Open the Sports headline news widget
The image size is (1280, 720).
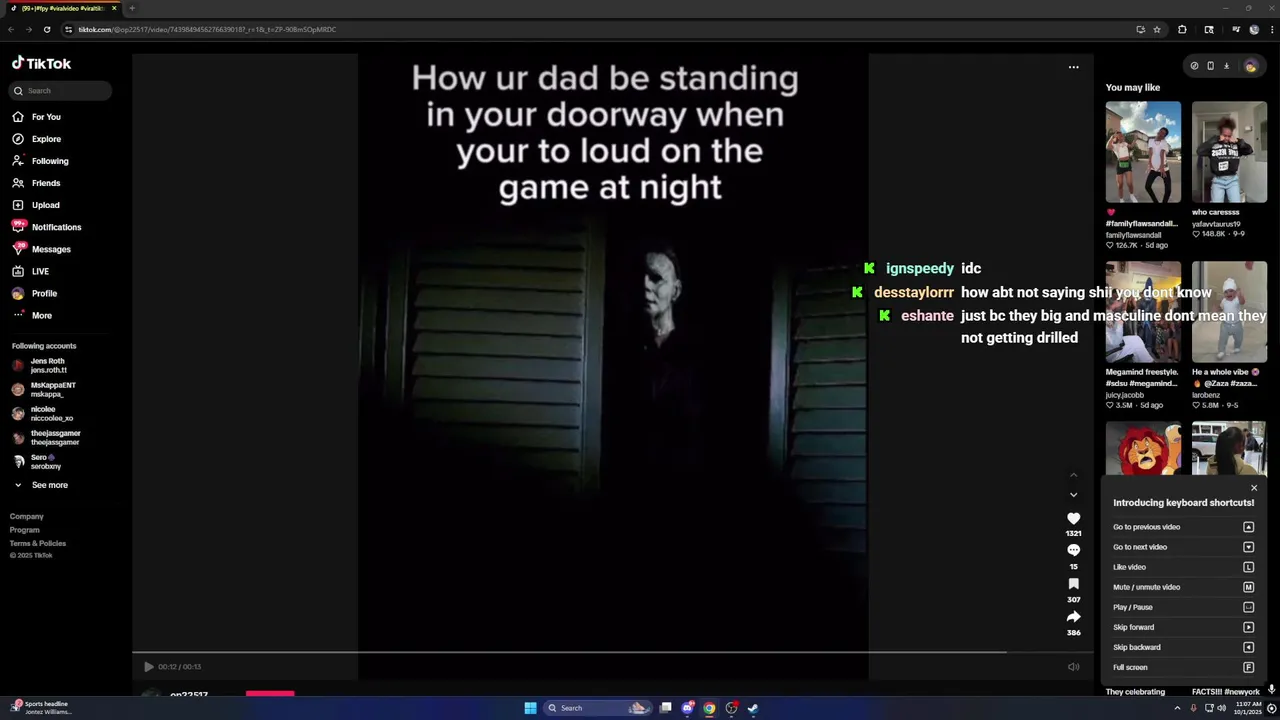coord(40,708)
